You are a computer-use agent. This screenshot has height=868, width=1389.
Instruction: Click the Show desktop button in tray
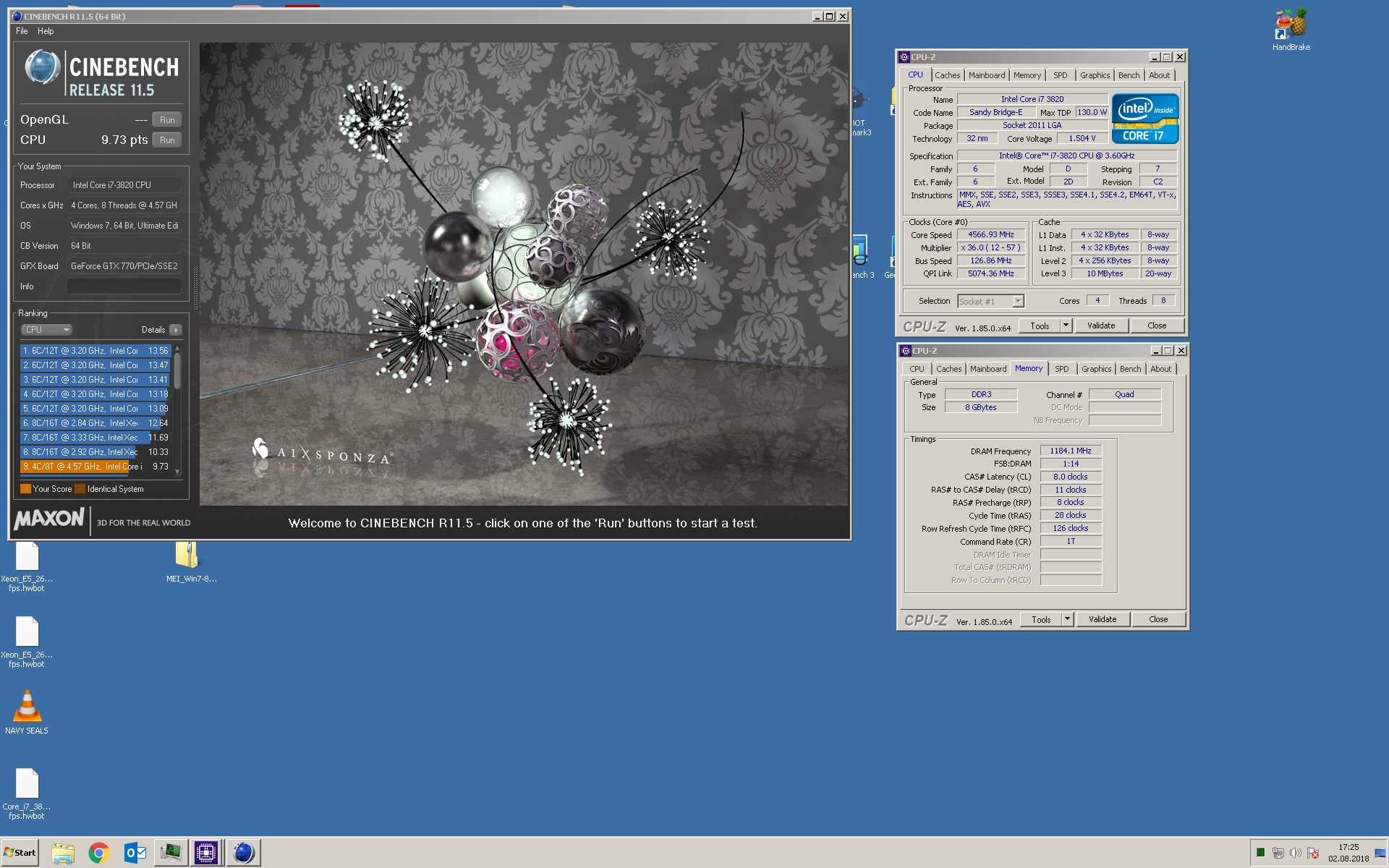1381,853
